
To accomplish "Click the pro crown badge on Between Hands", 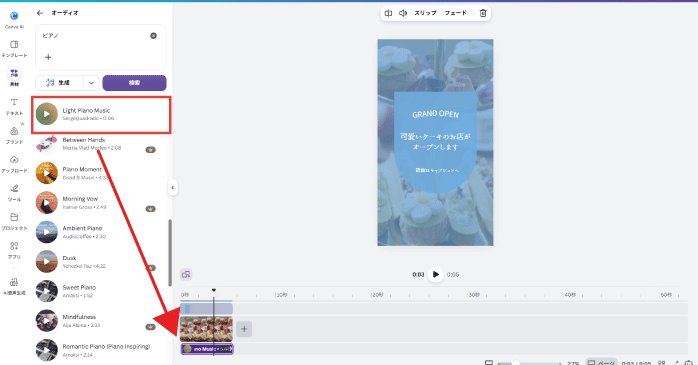I will pos(150,150).
